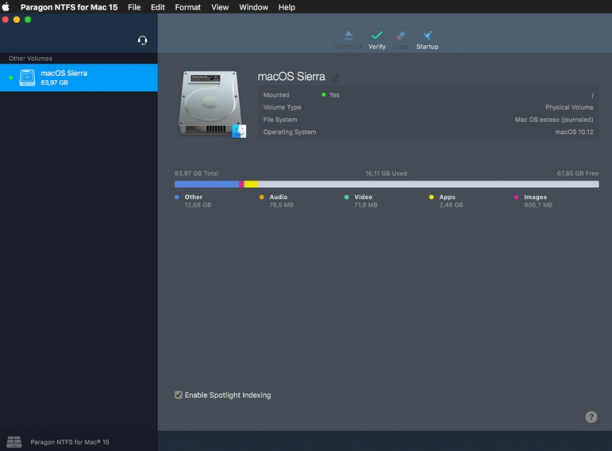Screen dimensions: 612x451
Task: Click blue Other segment of usage bar
Action: pos(206,184)
